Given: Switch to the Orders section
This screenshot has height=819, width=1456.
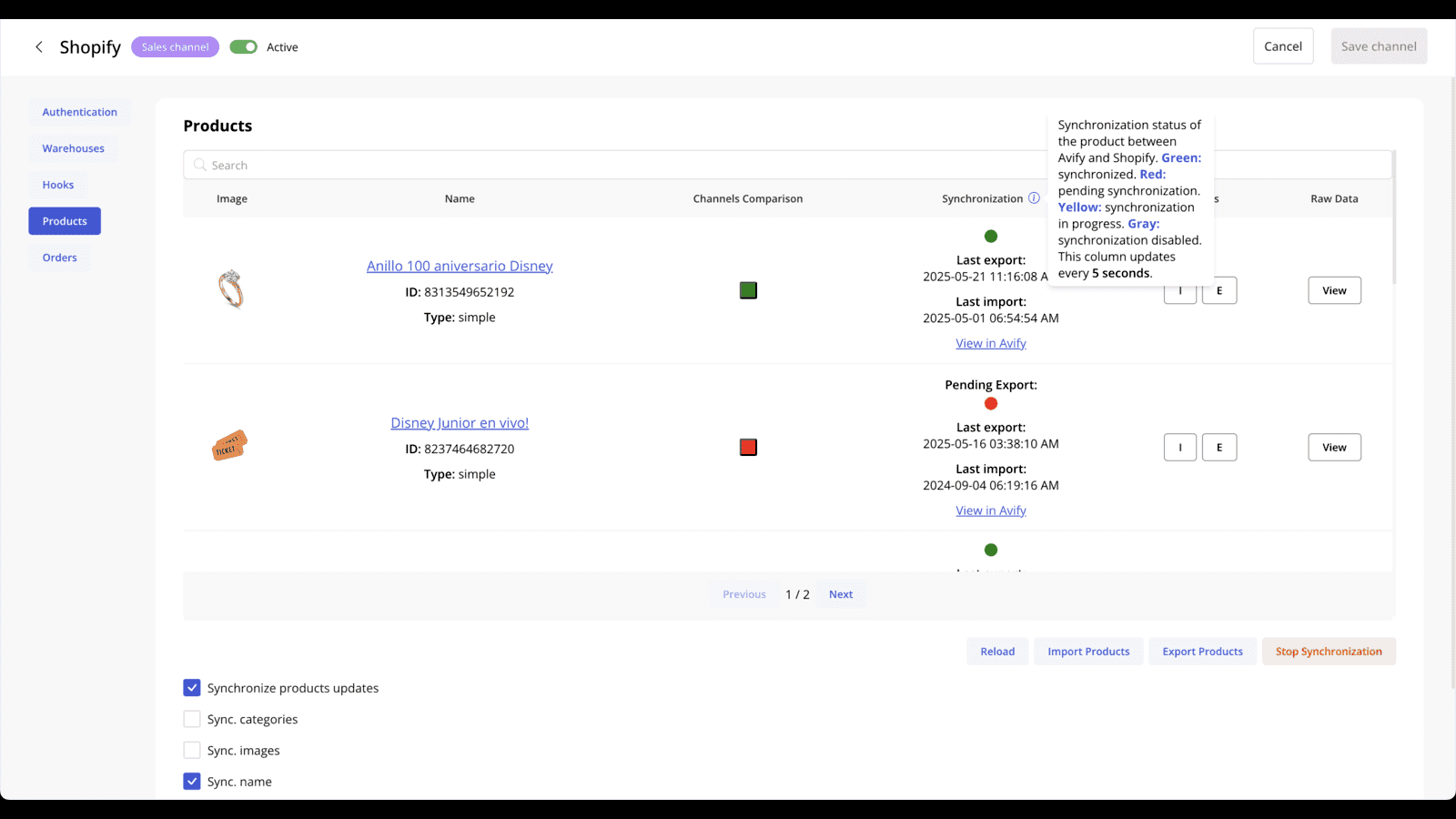Looking at the screenshot, I should click(x=59, y=258).
